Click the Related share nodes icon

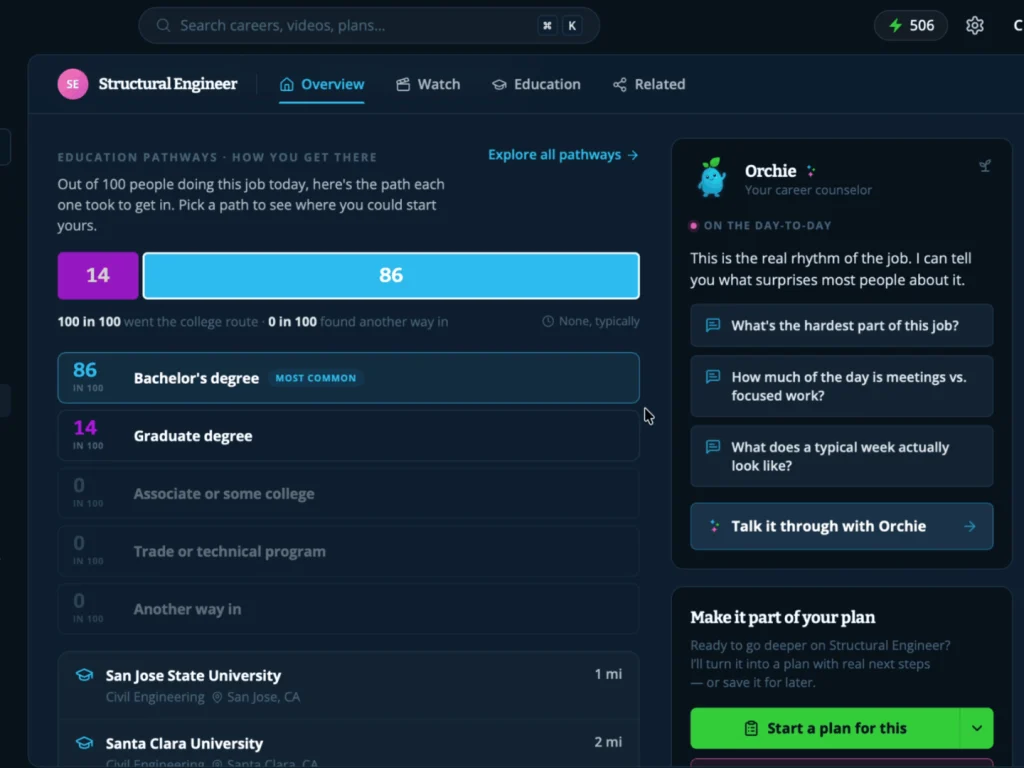(x=620, y=84)
